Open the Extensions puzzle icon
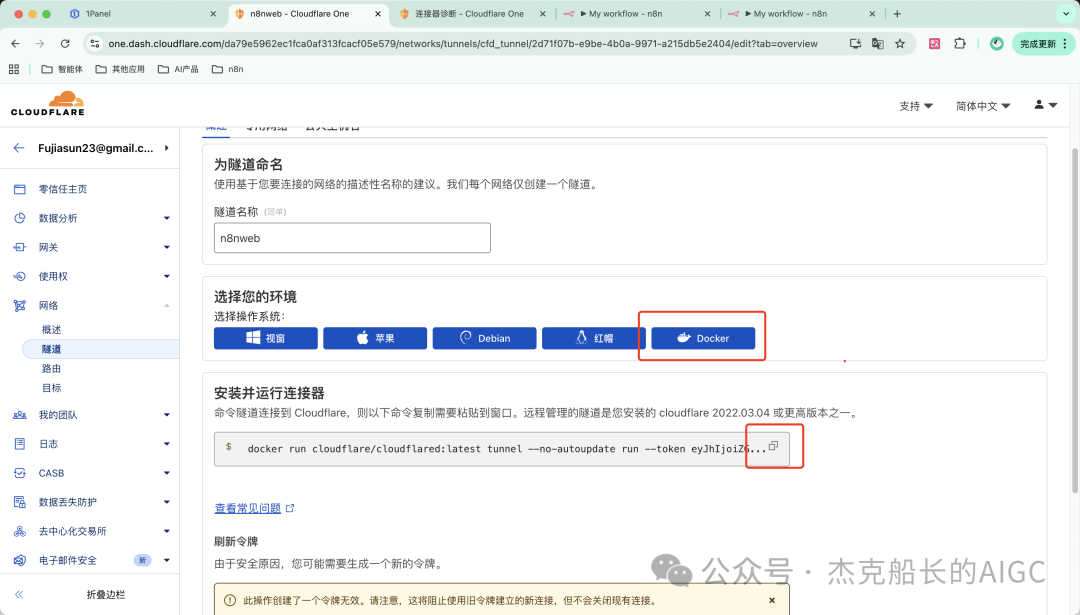Screen dimensions: 1080x615 [x=959, y=43]
